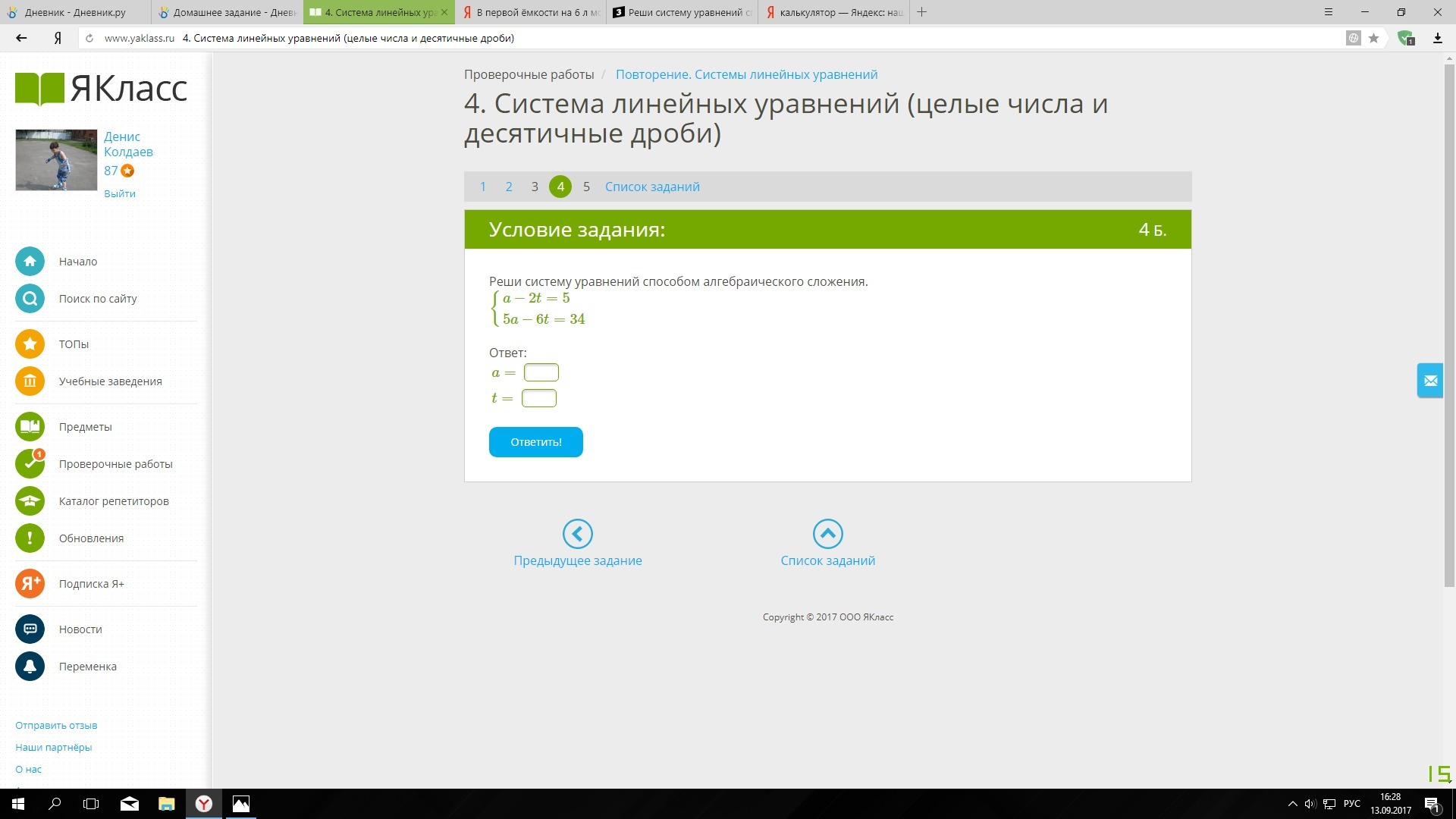
Task: Click into the t= answer field
Action: [x=538, y=398]
